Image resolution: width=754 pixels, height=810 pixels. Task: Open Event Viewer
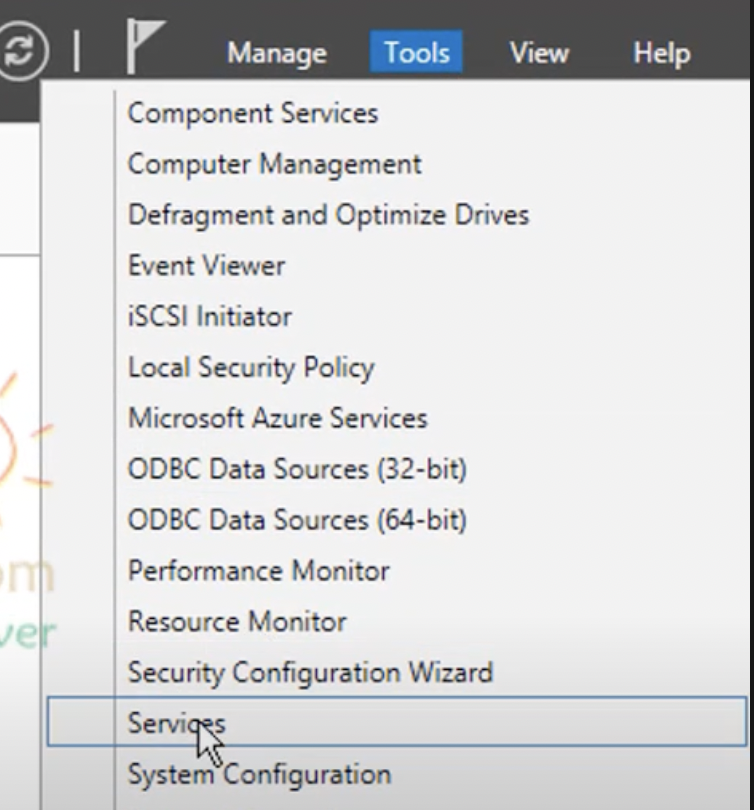tap(205, 265)
